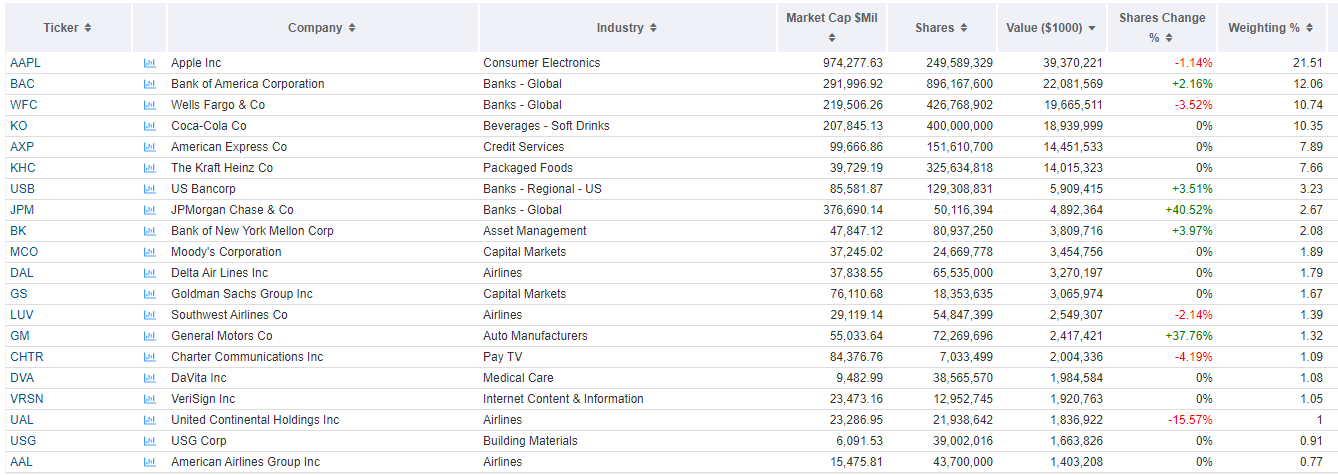Open the chart icon for Apple Inc

pyautogui.click(x=150, y=63)
